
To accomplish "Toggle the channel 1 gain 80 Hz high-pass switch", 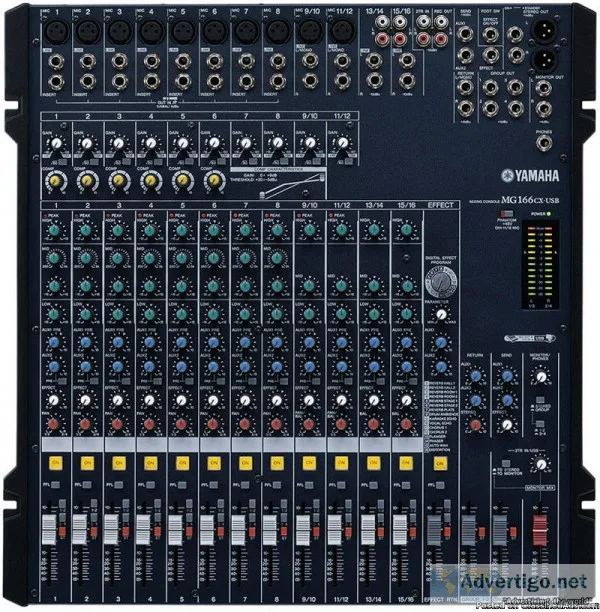I will pos(63,162).
